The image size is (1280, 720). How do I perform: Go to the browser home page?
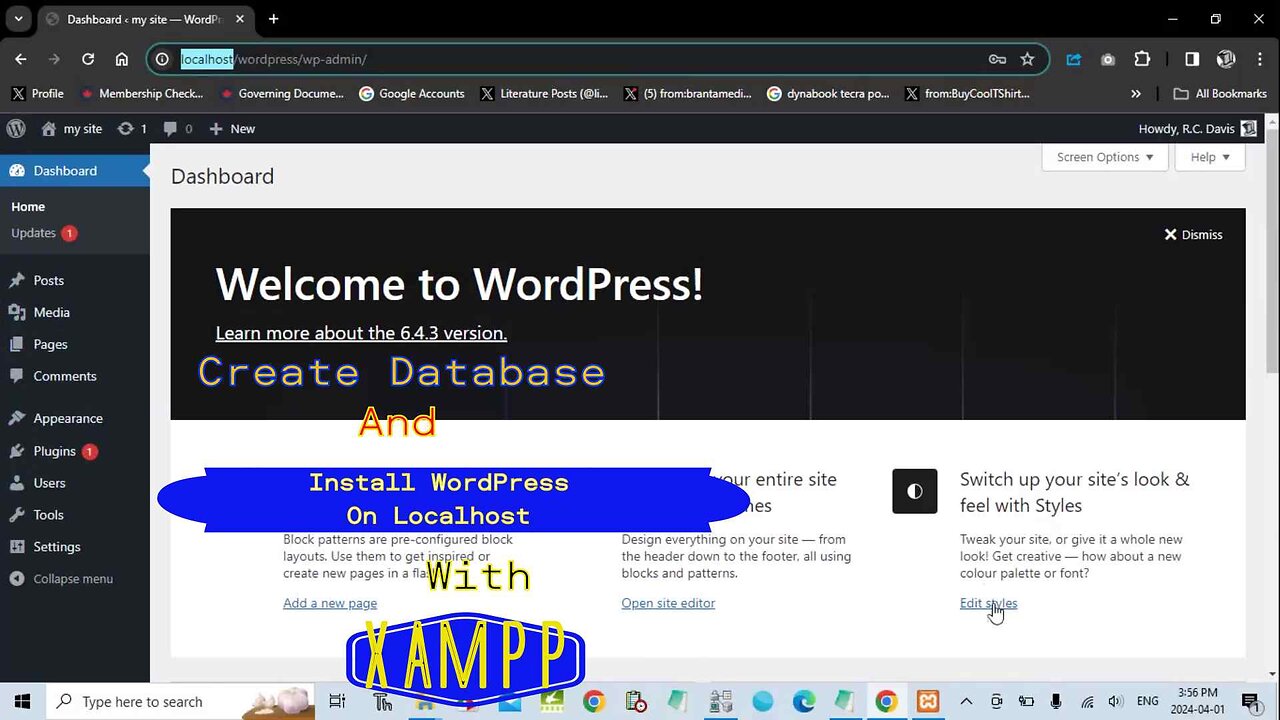(x=122, y=59)
